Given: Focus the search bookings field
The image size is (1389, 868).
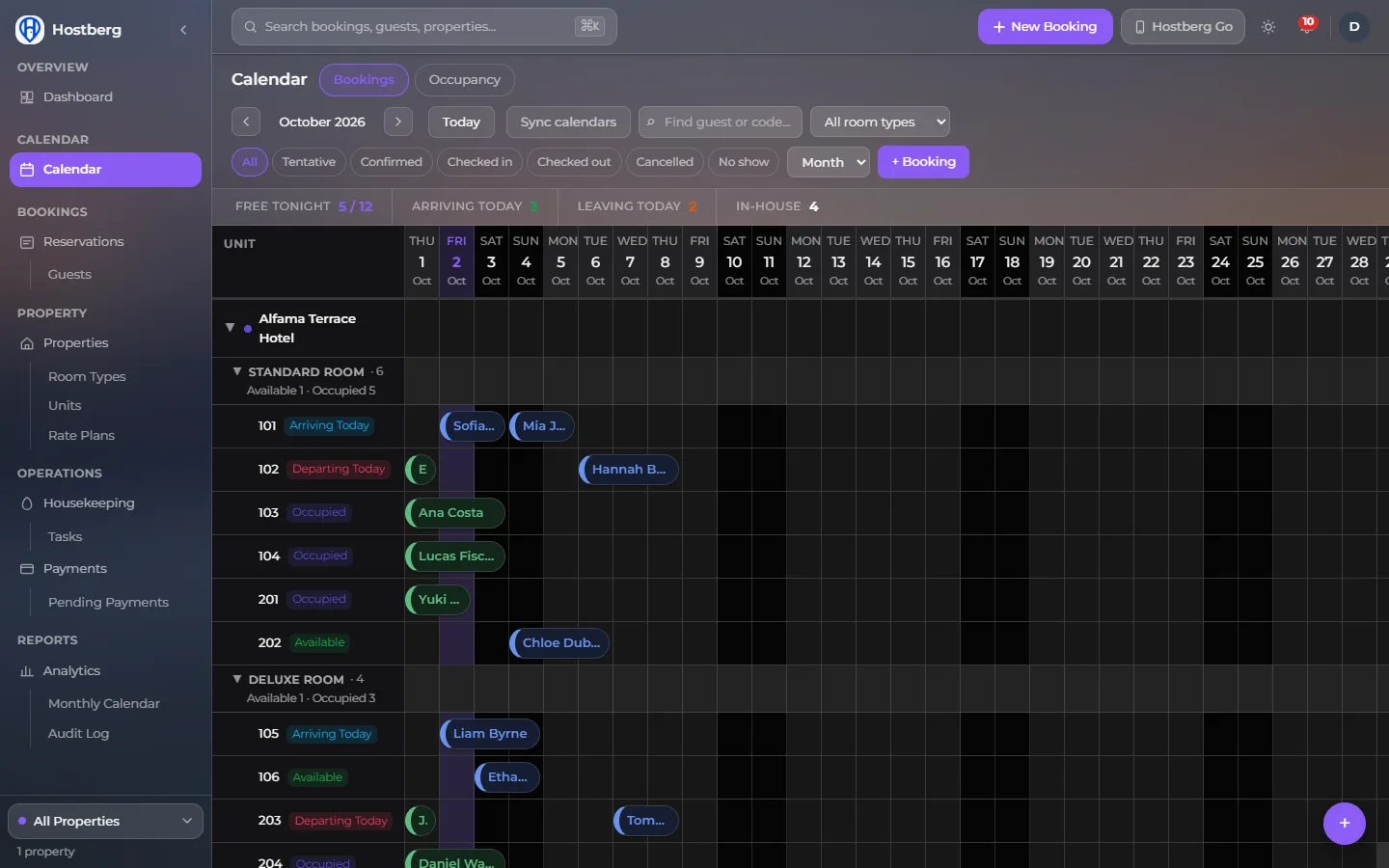Looking at the screenshot, I should [x=424, y=27].
